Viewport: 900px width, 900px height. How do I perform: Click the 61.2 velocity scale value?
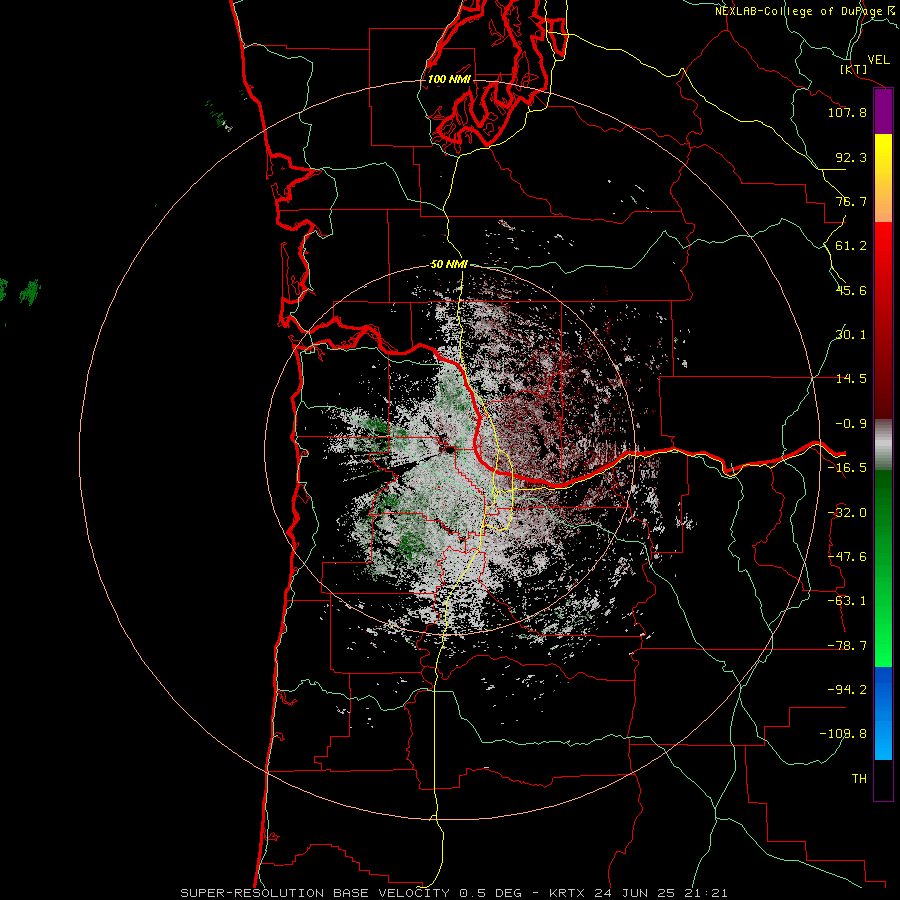point(851,246)
